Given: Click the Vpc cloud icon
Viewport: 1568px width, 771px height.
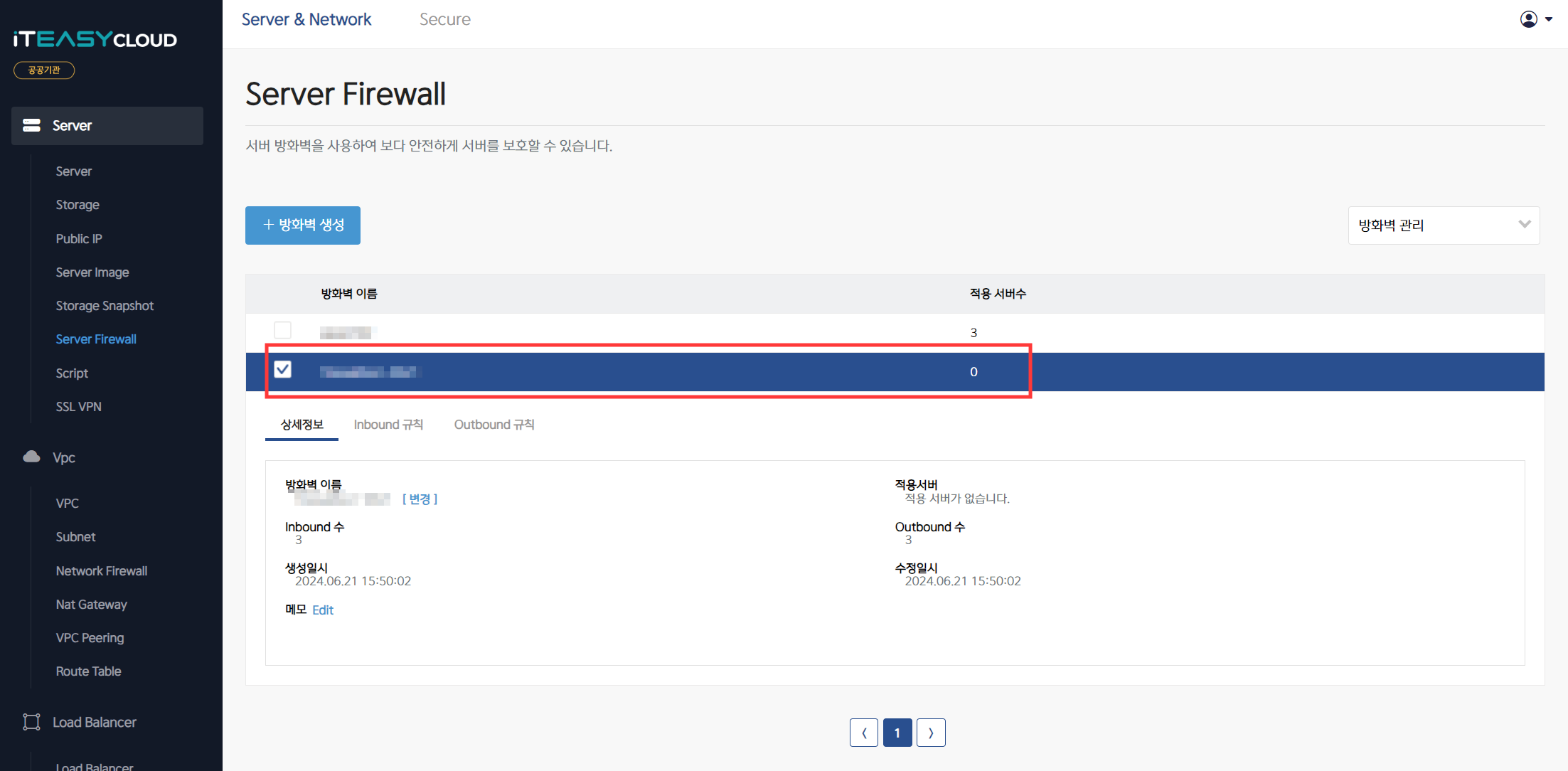Looking at the screenshot, I should (31, 457).
